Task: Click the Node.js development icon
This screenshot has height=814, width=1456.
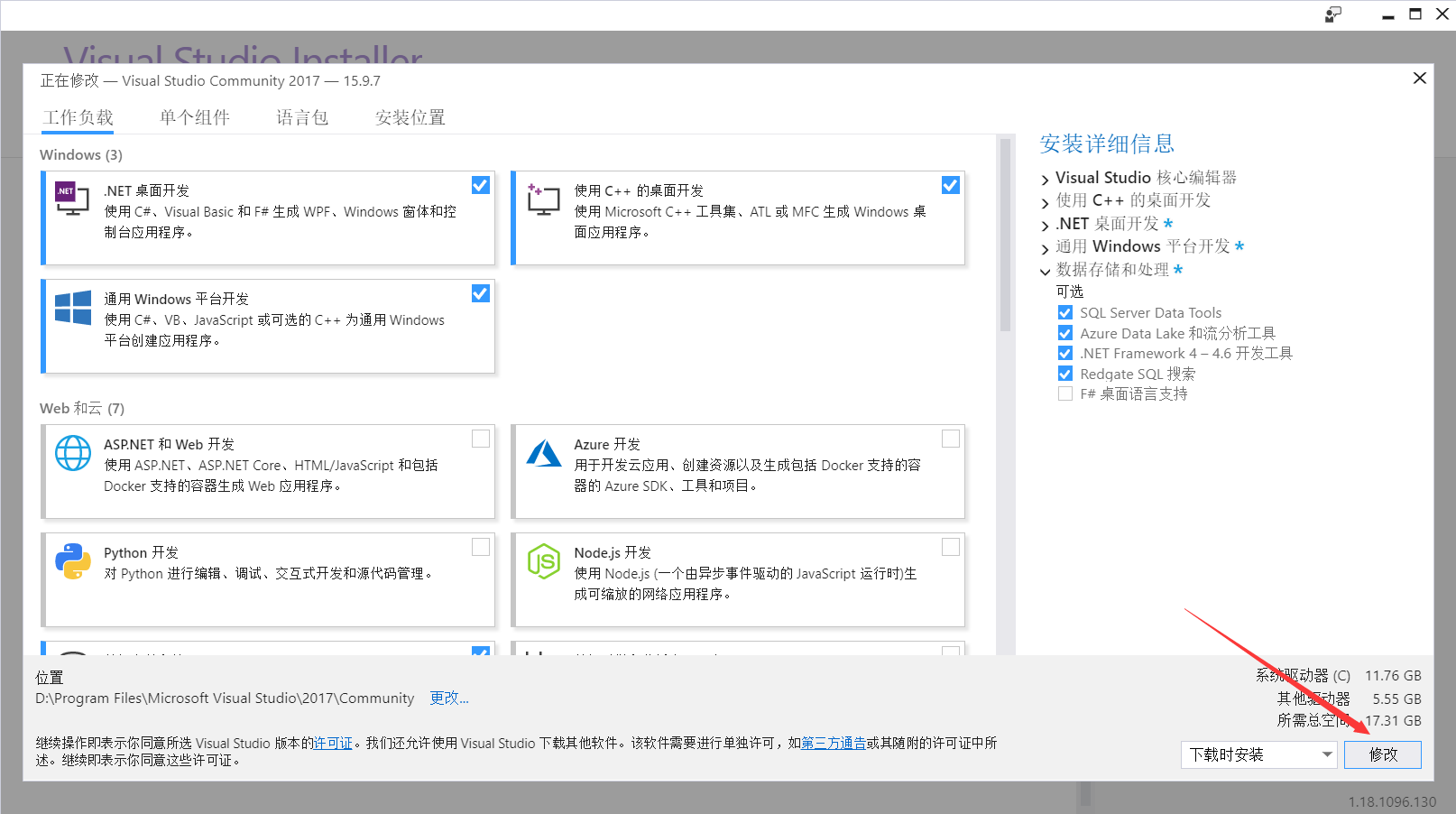Action: point(544,561)
